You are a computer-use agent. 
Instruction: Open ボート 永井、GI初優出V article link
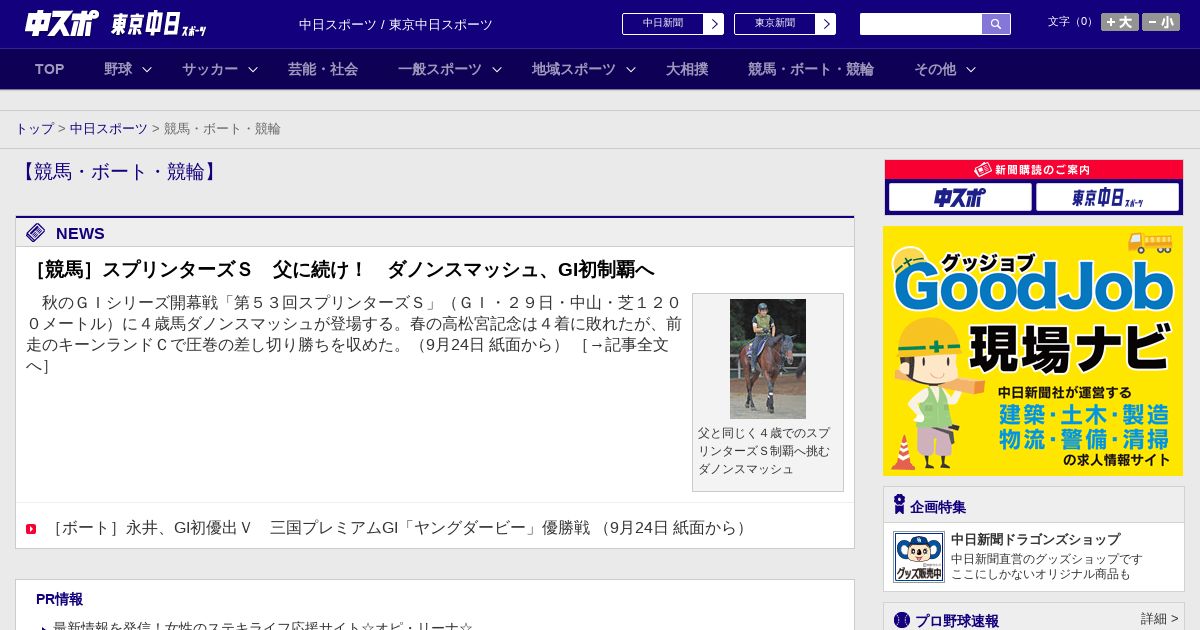(x=400, y=528)
